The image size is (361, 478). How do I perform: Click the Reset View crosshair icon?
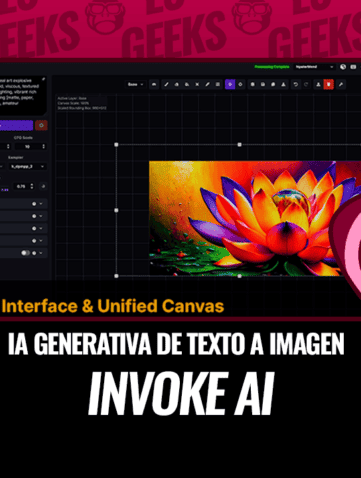point(240,85)
